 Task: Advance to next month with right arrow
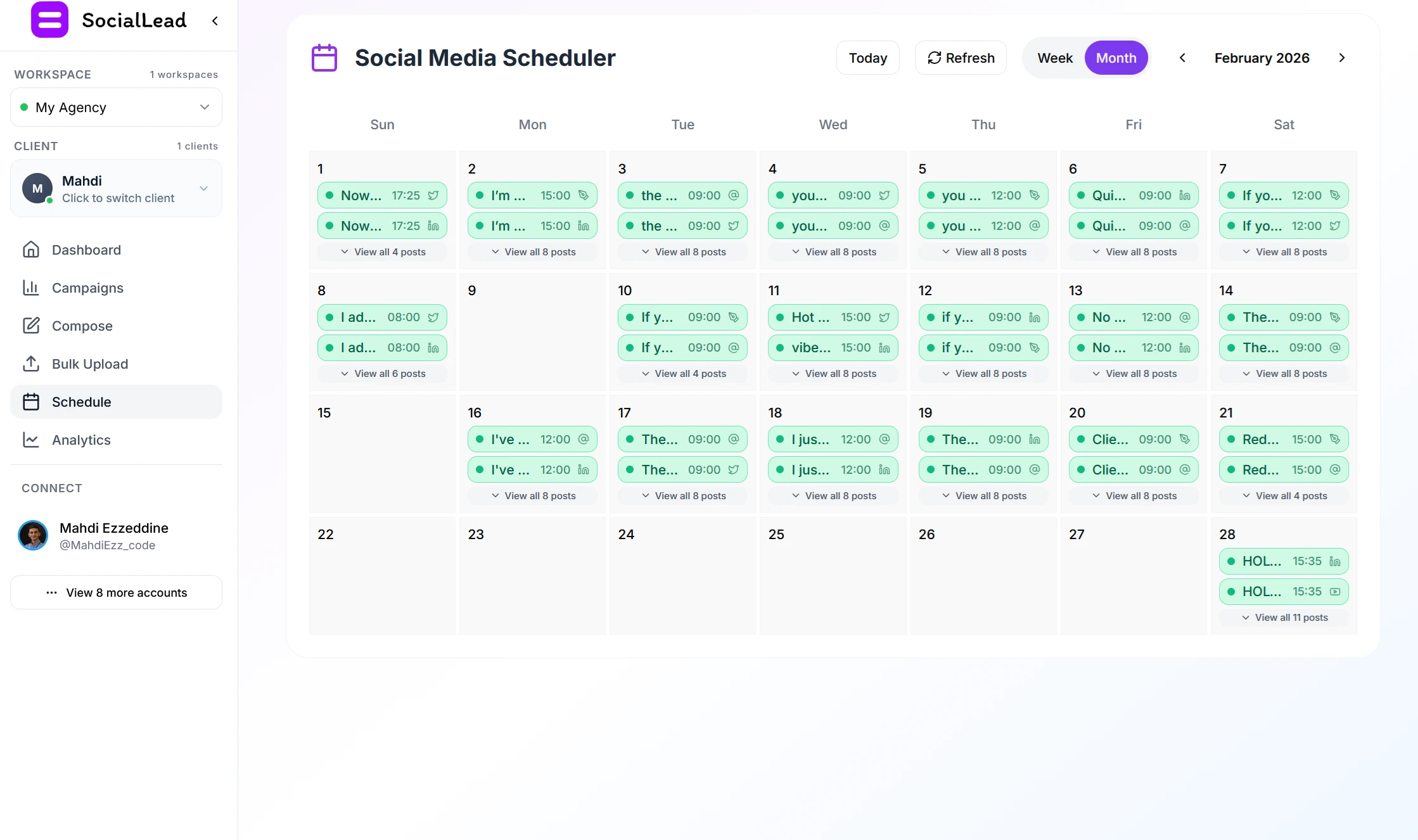coord(1342,58)
